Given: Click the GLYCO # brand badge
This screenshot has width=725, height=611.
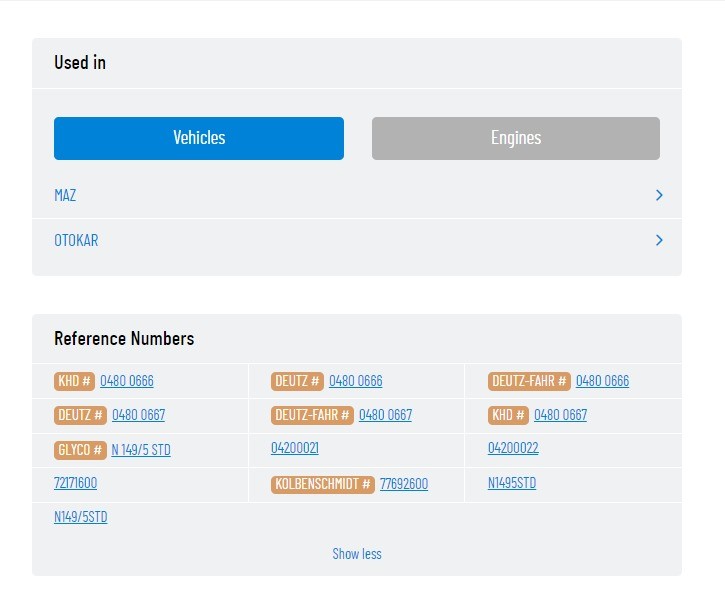Looking at the screenshot, I should [x=80, y=450].
